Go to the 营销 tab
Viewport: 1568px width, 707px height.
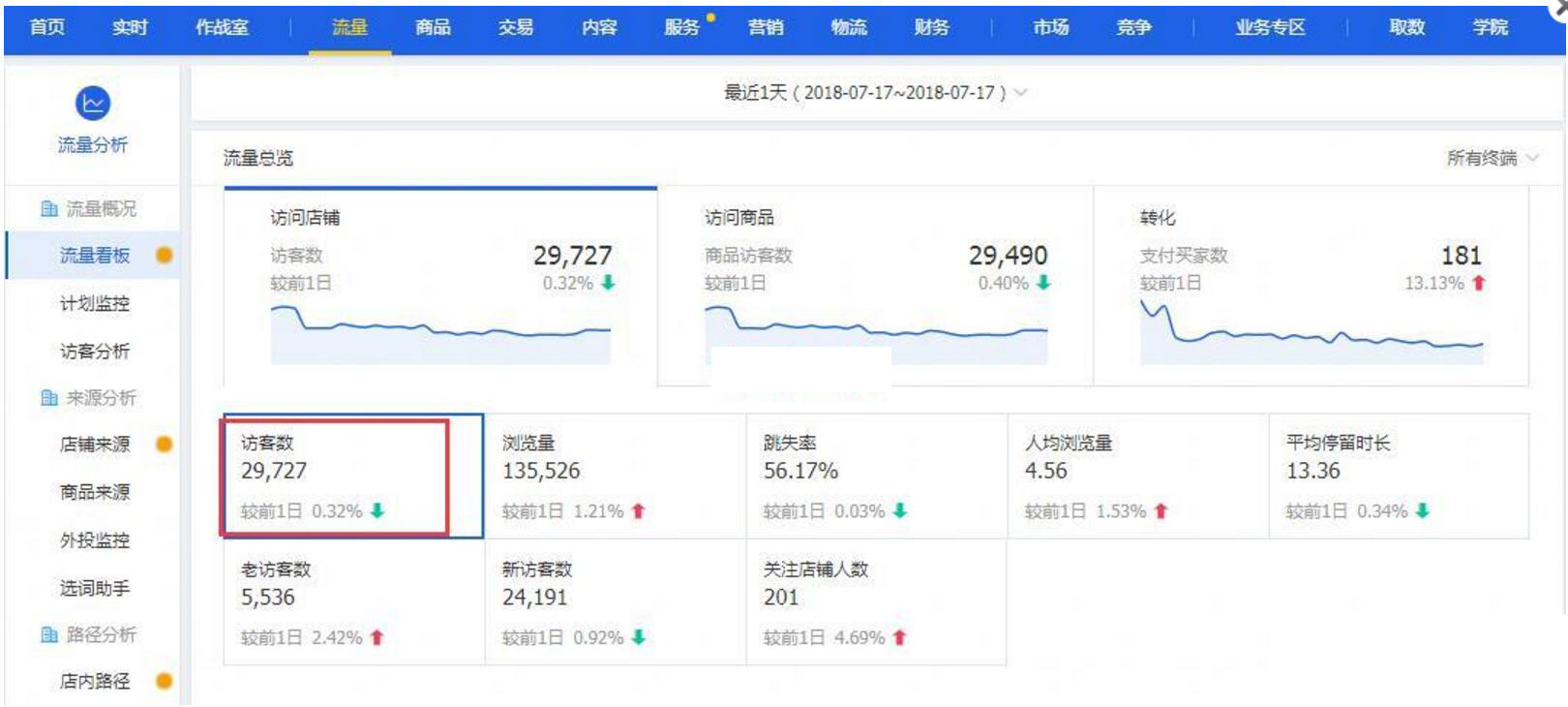pyautogui.click(x=766, y=27)
